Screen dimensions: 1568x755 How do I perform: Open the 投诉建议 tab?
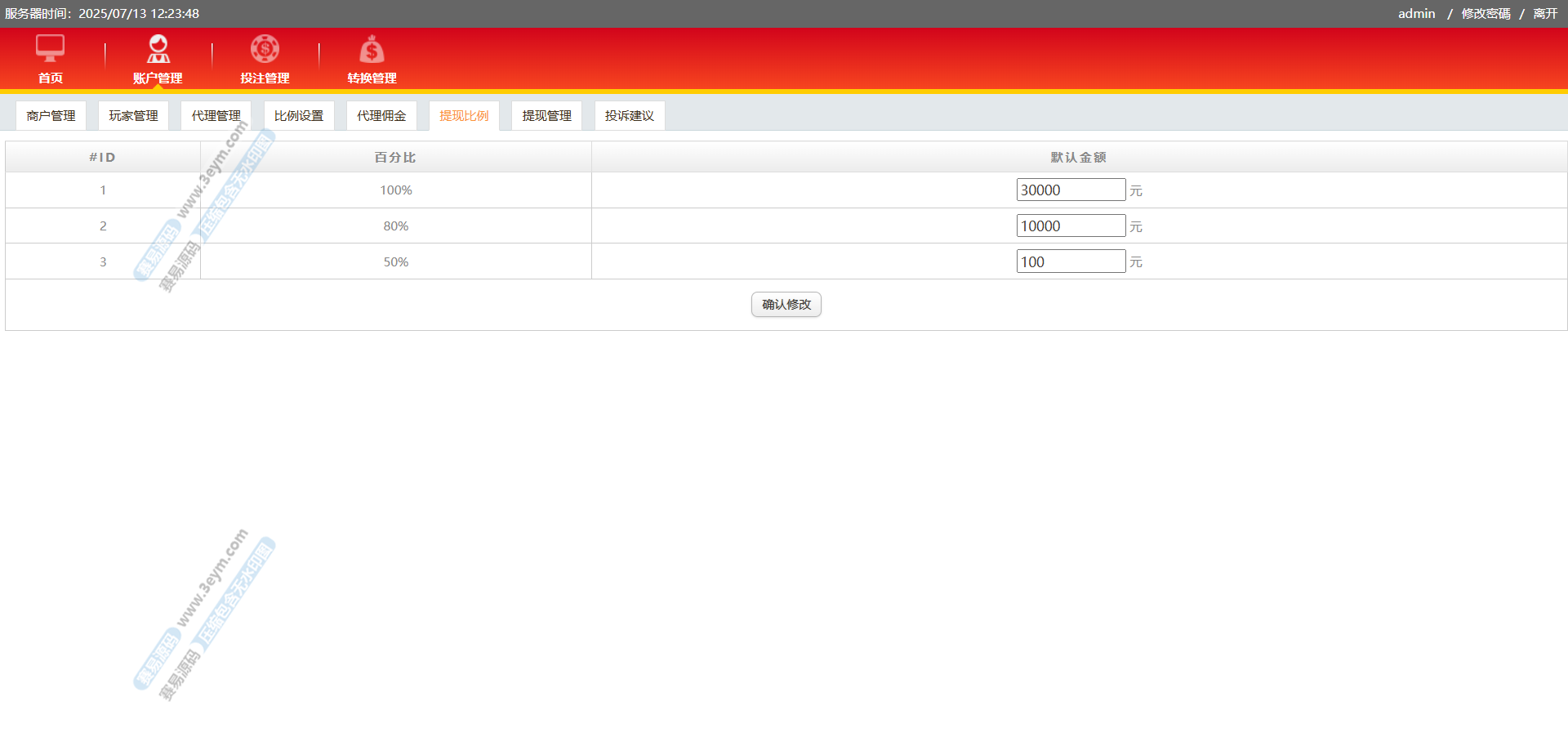pos(629,116)
